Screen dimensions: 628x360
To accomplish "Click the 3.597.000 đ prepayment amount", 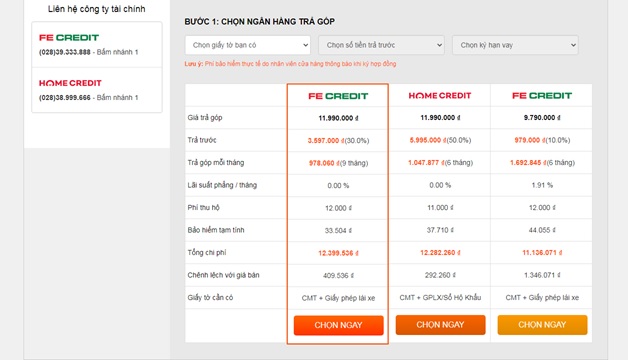I will (x=326, y=141).
